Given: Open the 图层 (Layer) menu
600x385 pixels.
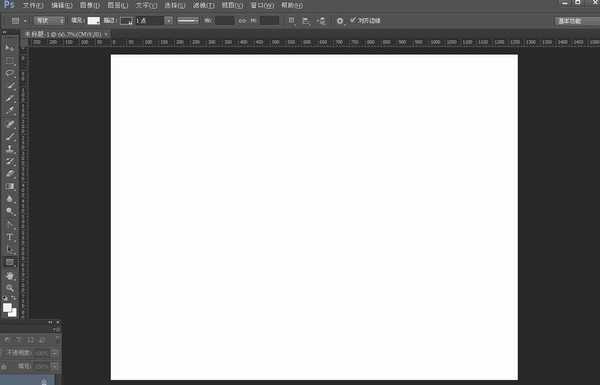Looking at the screenshot, I should click(x=117, y=5).
